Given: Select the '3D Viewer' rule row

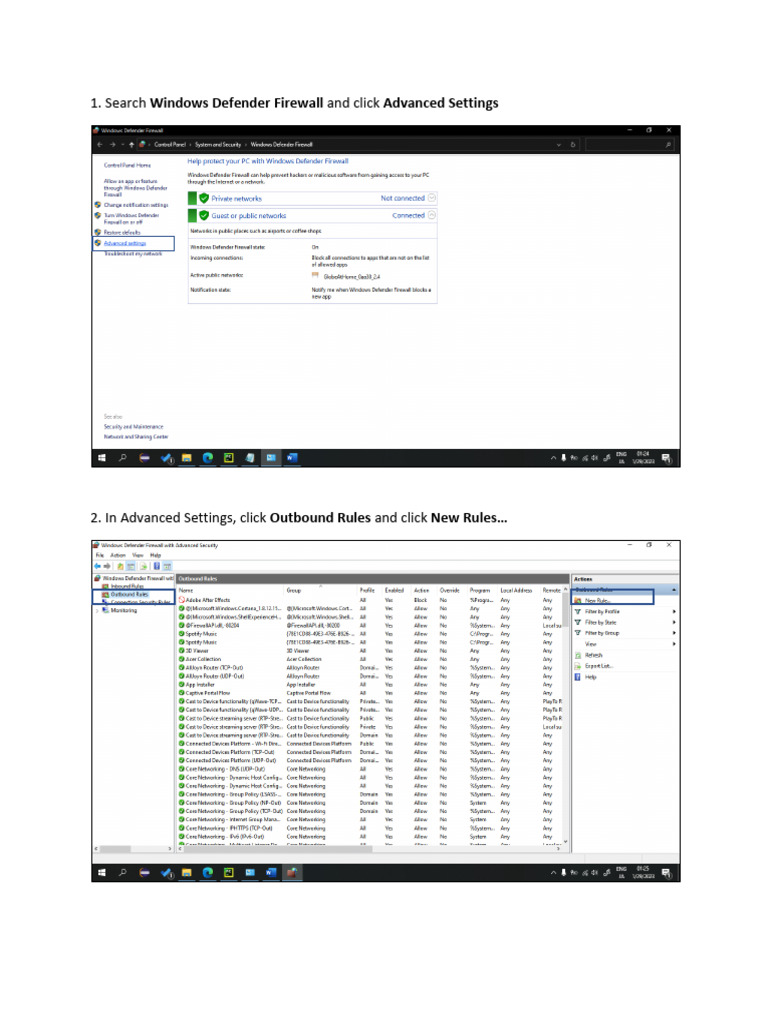Looking at the screenshot, I should (x=369, y=650).
